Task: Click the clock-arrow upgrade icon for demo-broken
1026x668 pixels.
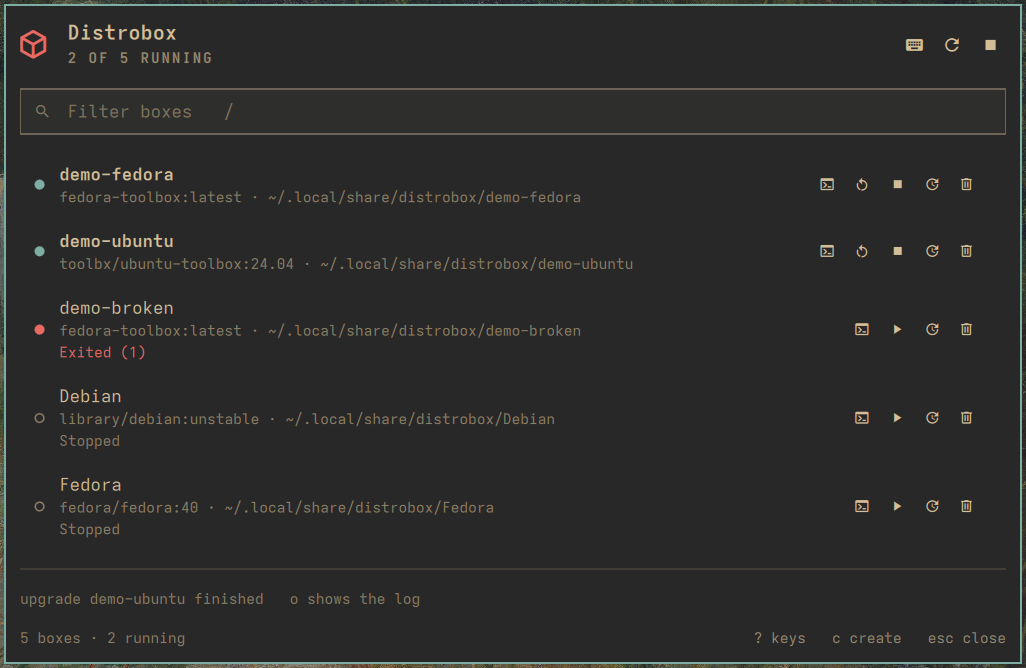Action: 932,329
